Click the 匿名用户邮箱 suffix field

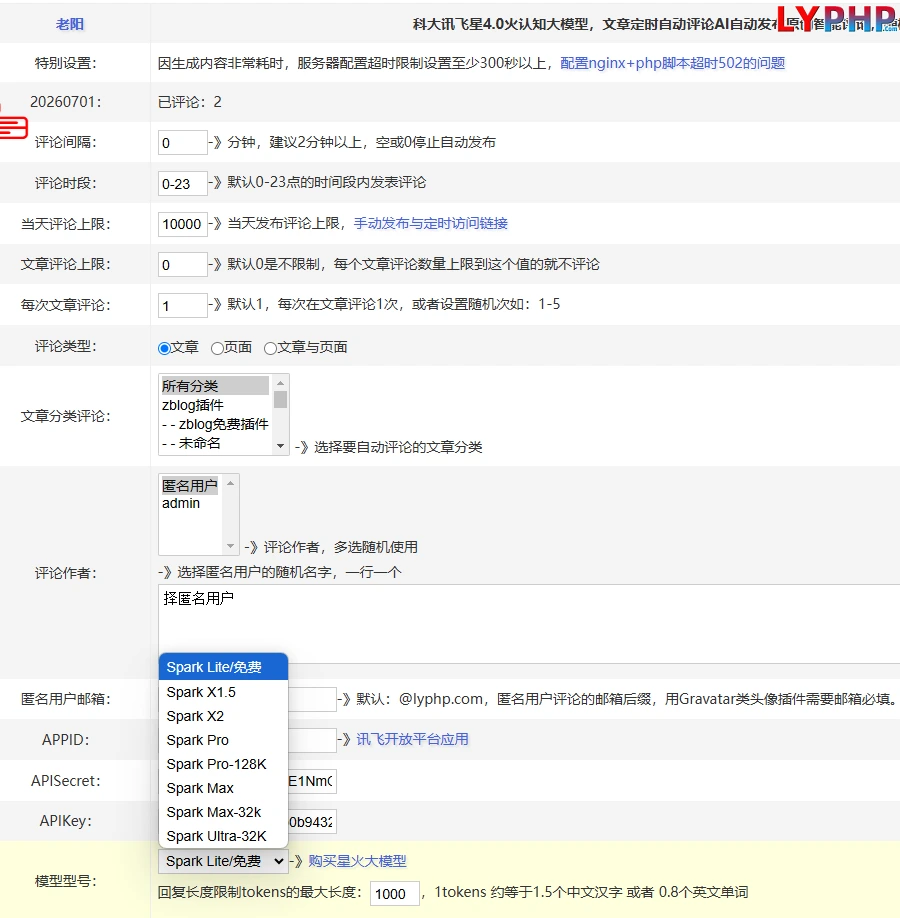312,699
